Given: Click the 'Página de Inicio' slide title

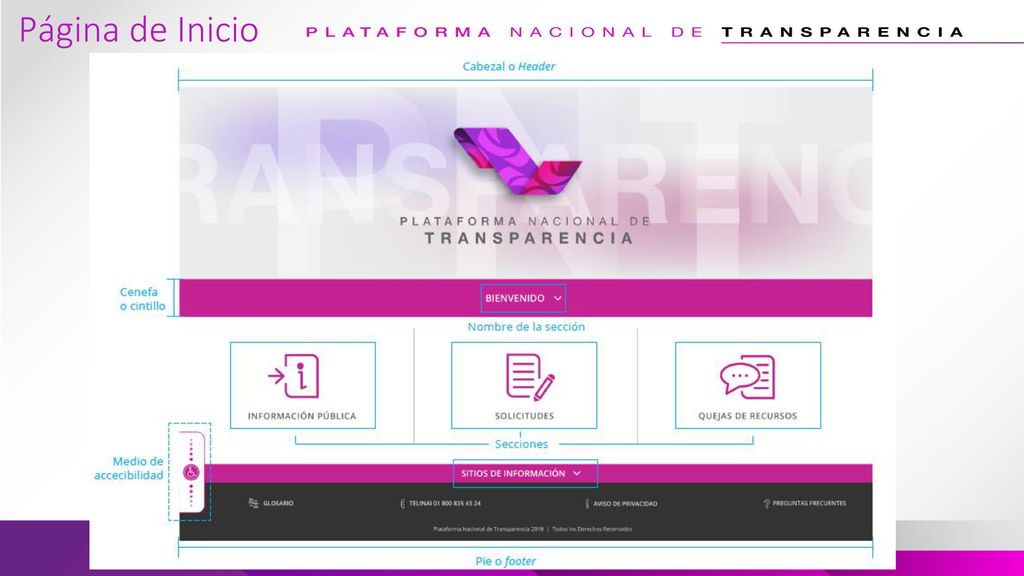Looking at the screenshot, I should pos(139,30).
